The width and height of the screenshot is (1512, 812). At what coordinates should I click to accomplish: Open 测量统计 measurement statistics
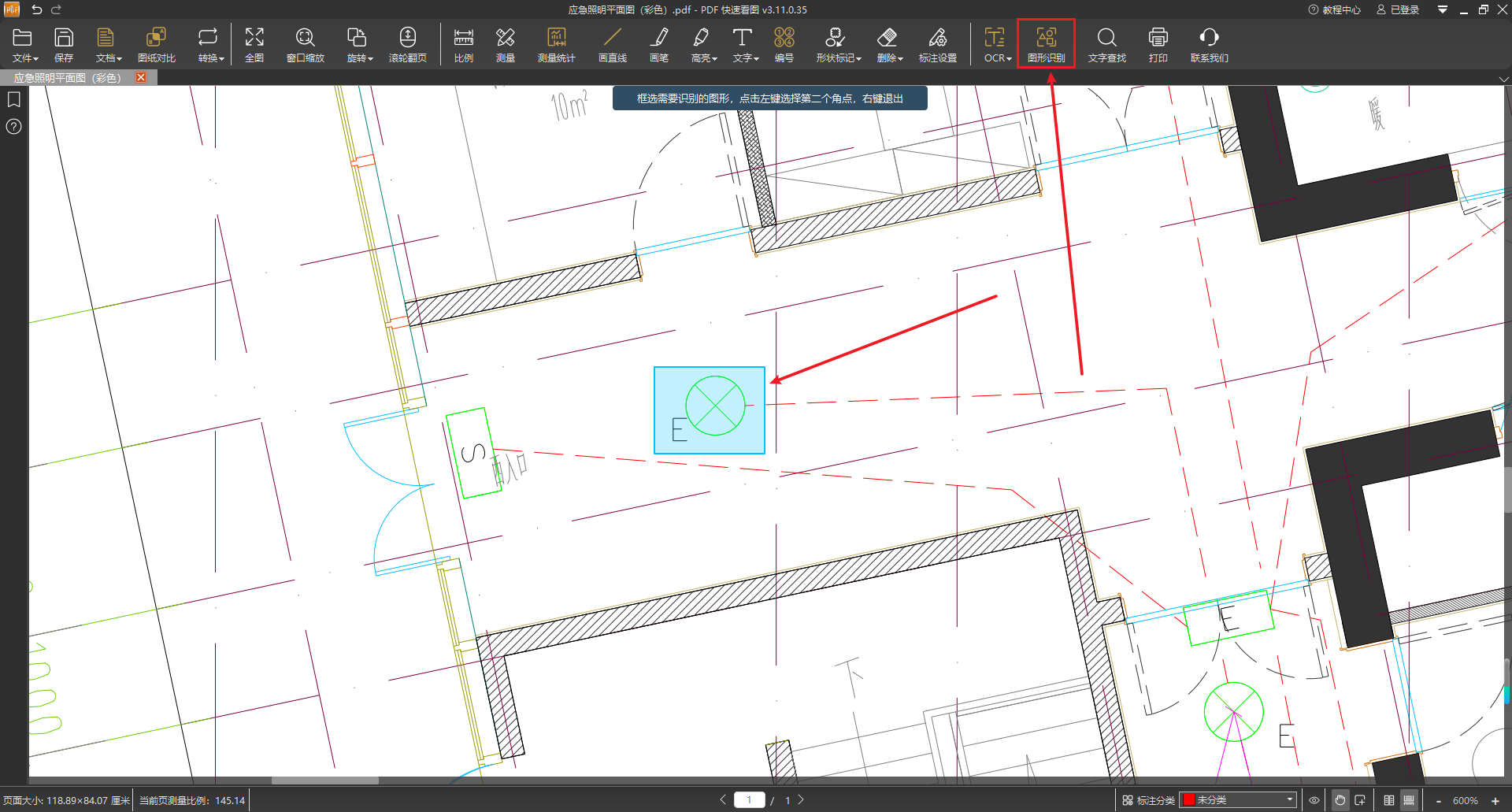557,44
